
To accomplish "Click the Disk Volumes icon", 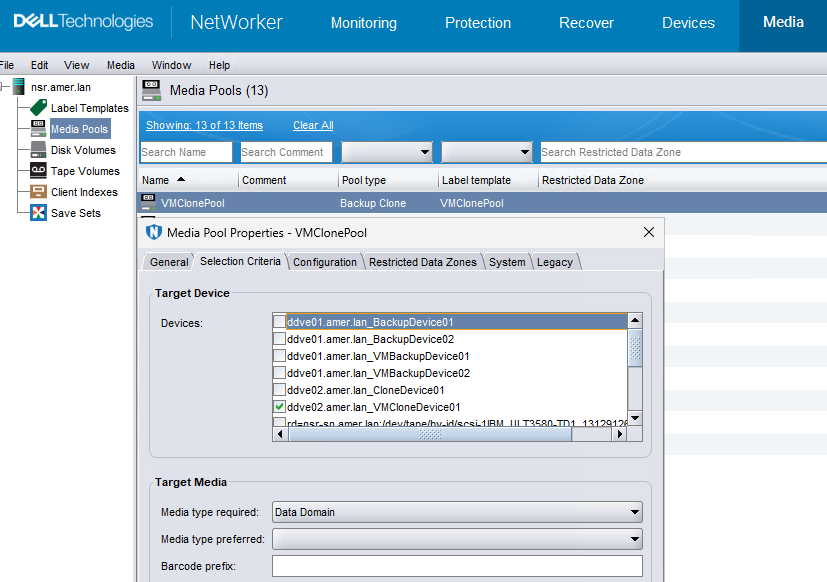I will [x=39, y=150].
